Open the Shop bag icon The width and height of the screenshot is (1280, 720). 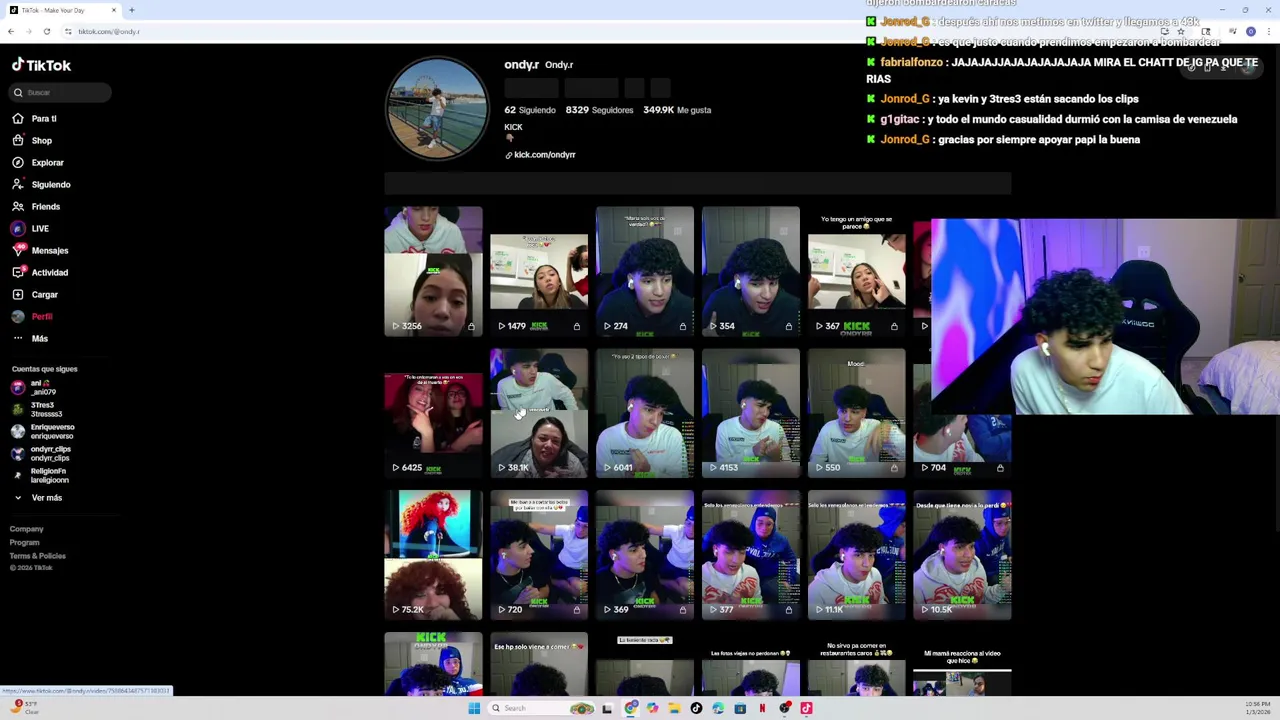[x=17, y=140]
